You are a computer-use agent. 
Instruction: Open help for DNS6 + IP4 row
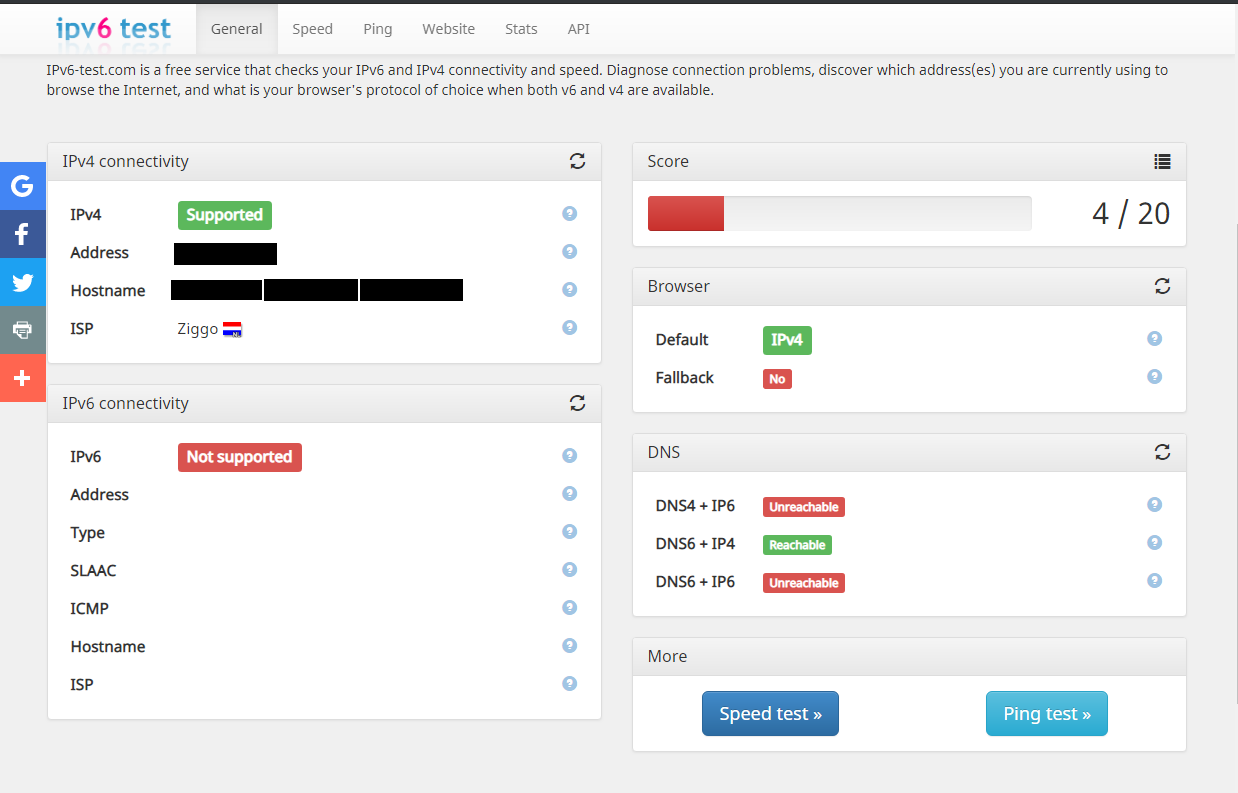point(1154,543)
